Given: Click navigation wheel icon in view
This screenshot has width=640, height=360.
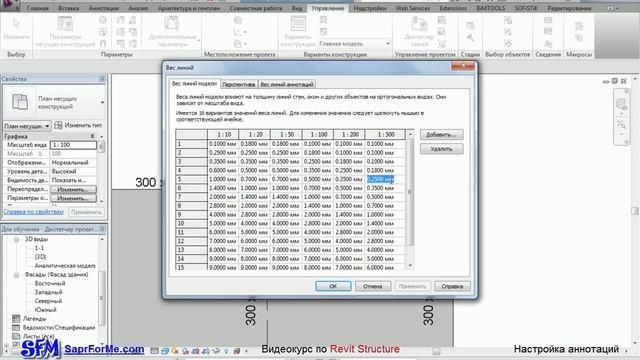Looking at the screenshot, I should [621, 104].
